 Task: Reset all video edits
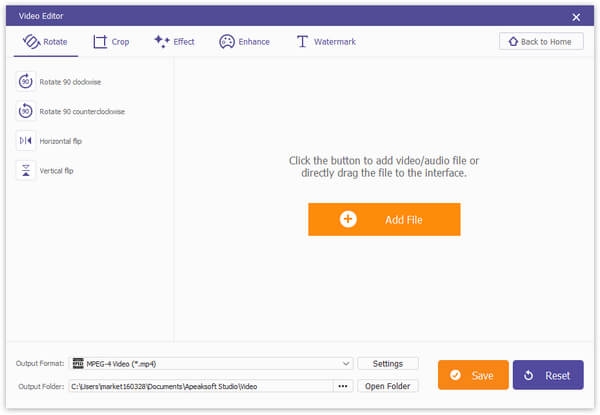tap(548, 375)
